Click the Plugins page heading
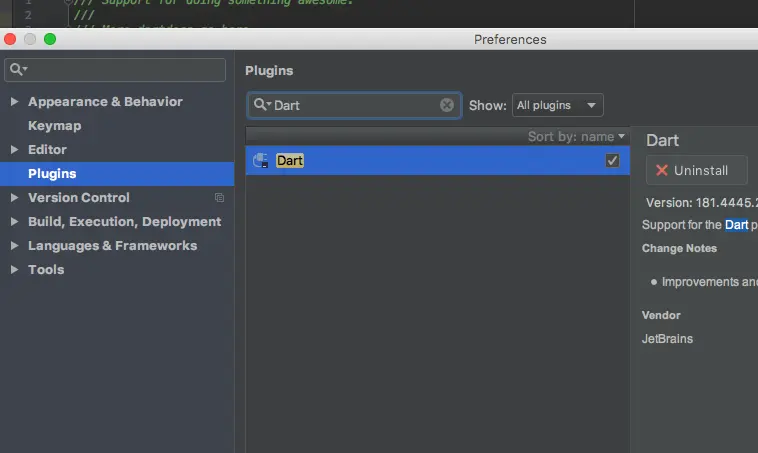 tap(269, 71)
